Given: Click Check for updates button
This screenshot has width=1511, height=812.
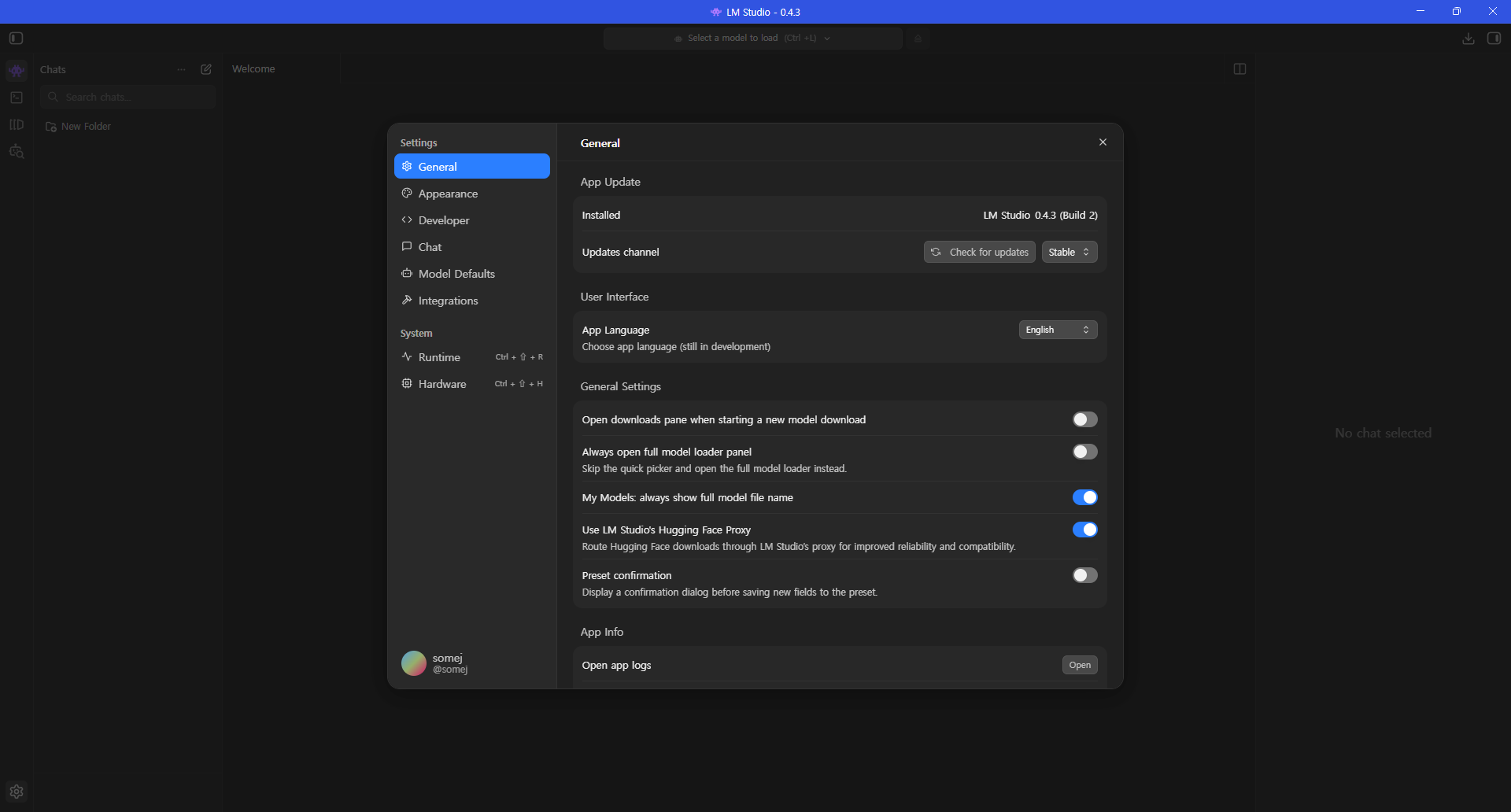Looking at the screenshot, I should click(980, 252).
